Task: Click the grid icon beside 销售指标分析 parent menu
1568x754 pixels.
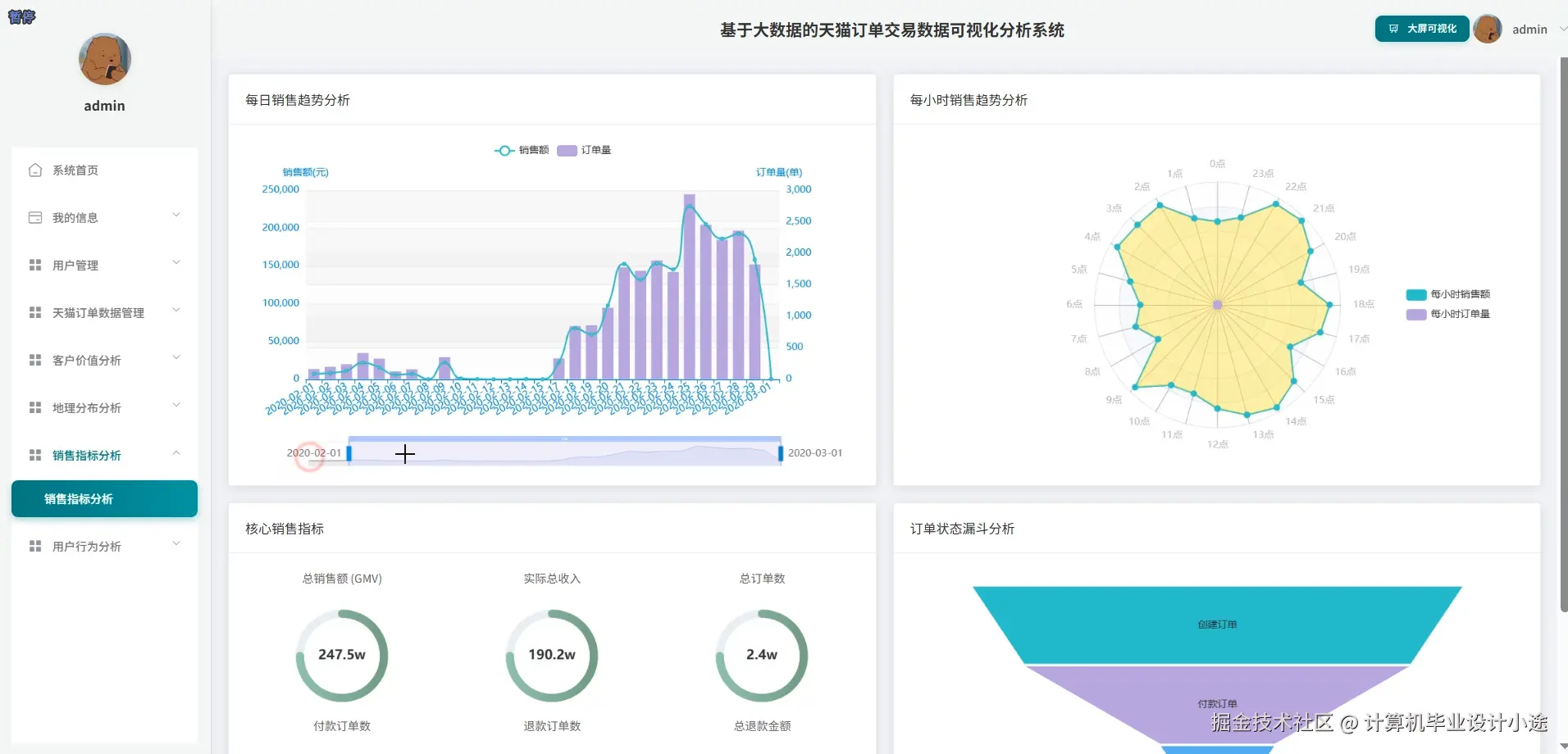Action: (35, 456)
